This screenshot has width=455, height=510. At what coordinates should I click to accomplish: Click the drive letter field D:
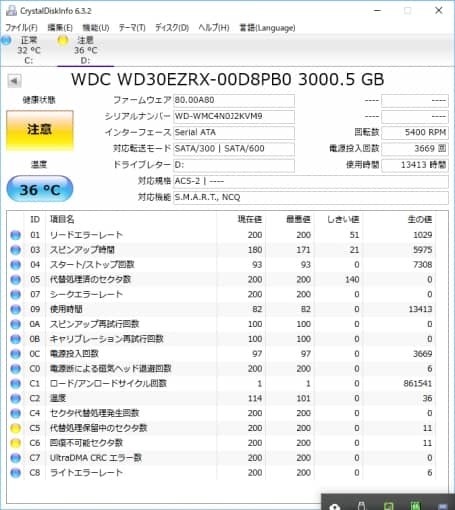coord(234,165)
